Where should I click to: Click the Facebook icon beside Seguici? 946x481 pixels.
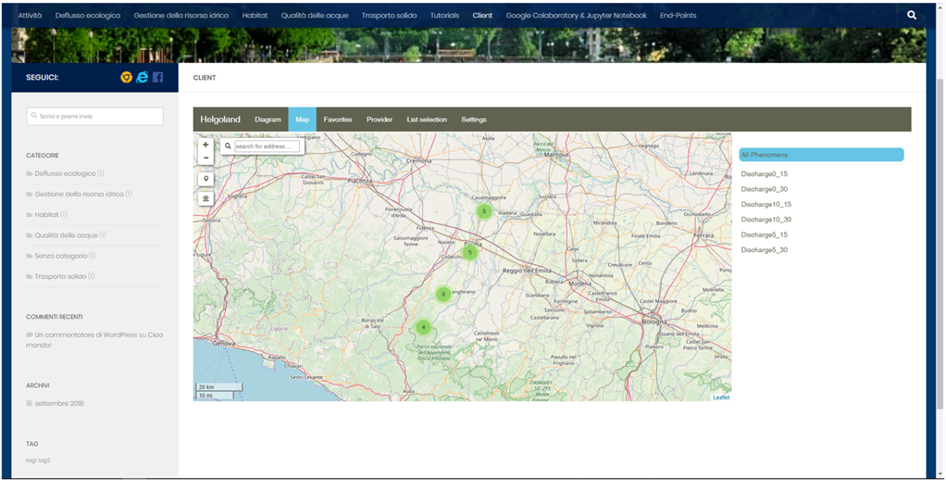pyautogui.click(x=158, y=77)
